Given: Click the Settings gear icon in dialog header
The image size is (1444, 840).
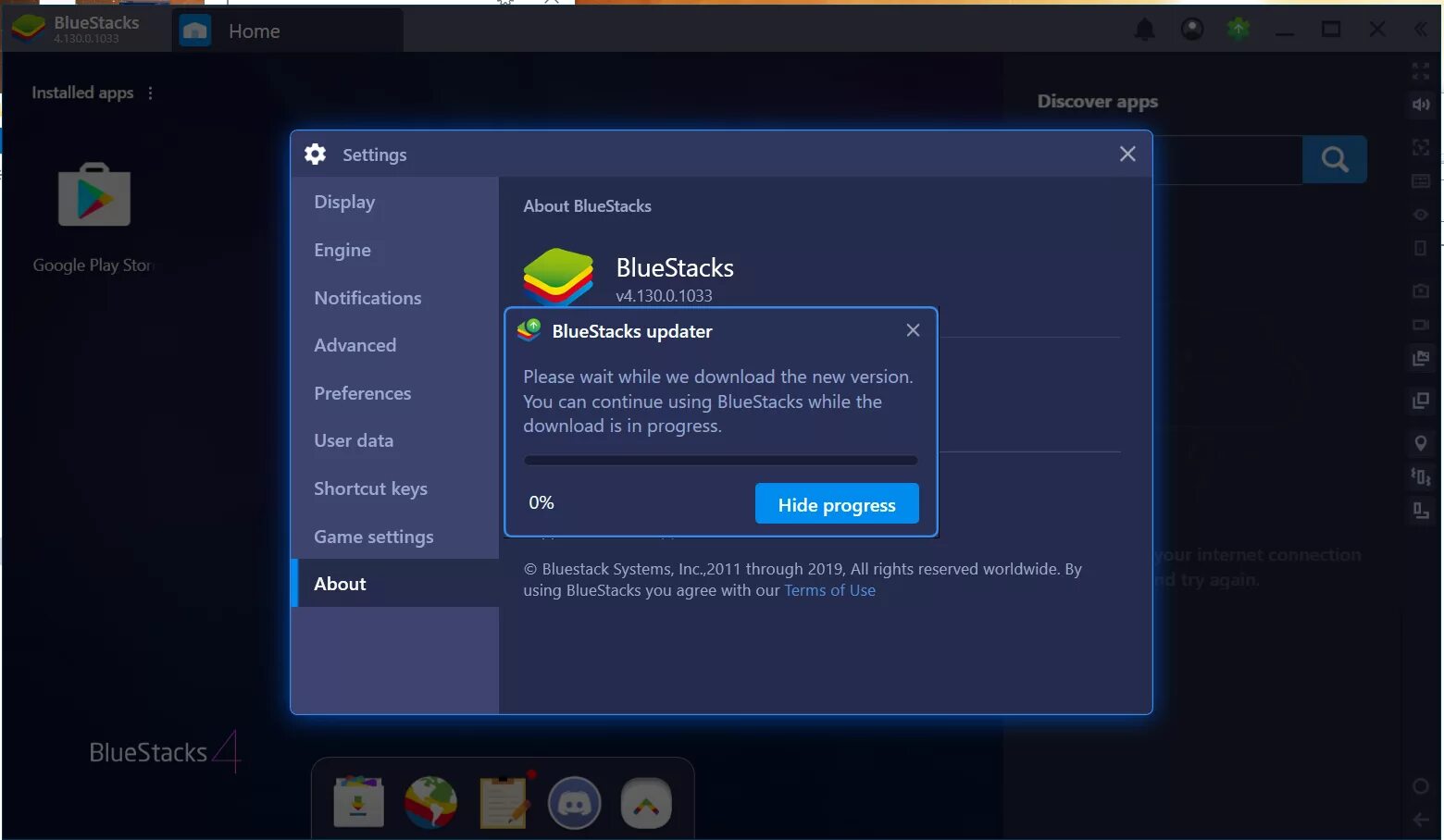Looking at the screenshot, I should coord(316,154).
